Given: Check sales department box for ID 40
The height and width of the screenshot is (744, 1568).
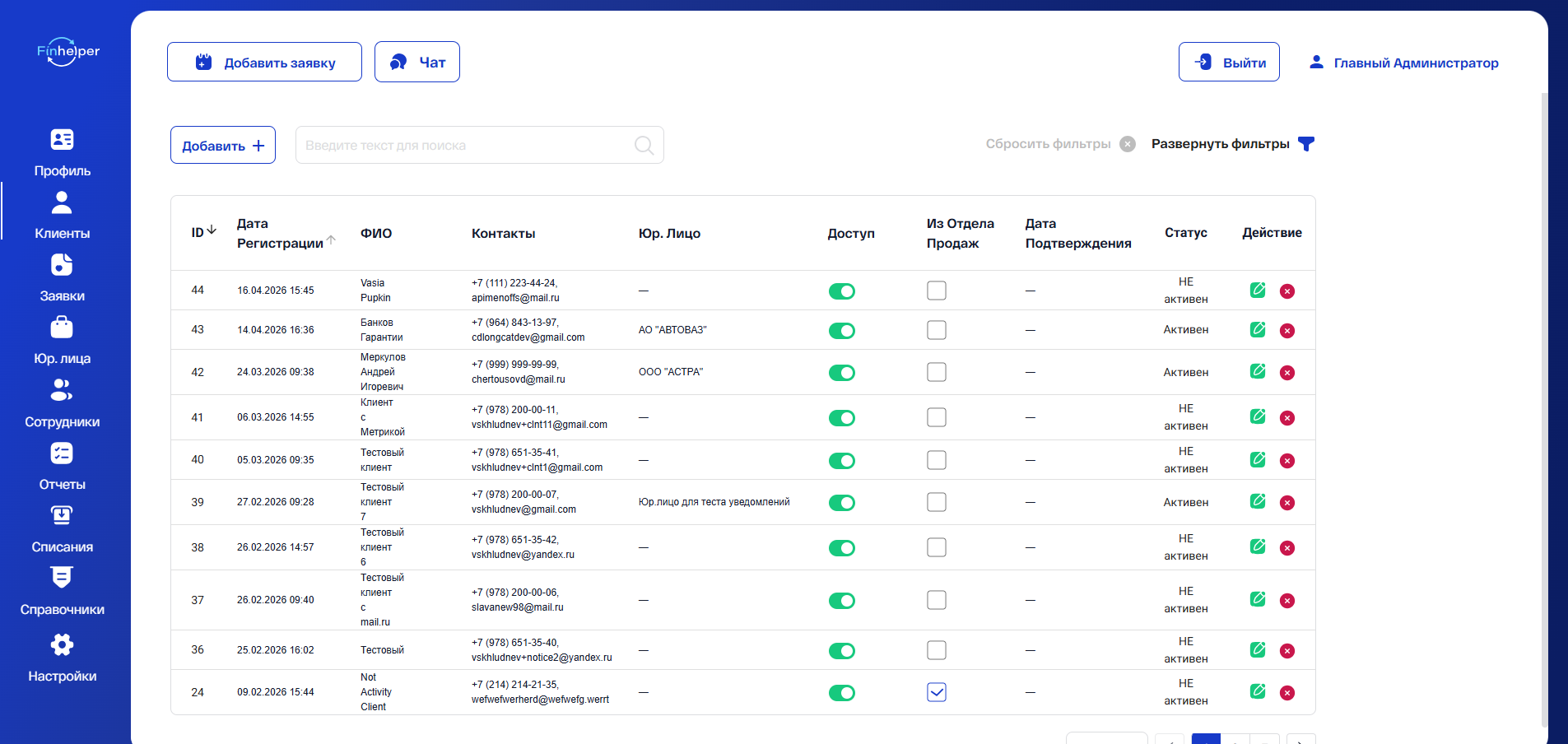Looking at the screenshot, I should tap(937, 460).
